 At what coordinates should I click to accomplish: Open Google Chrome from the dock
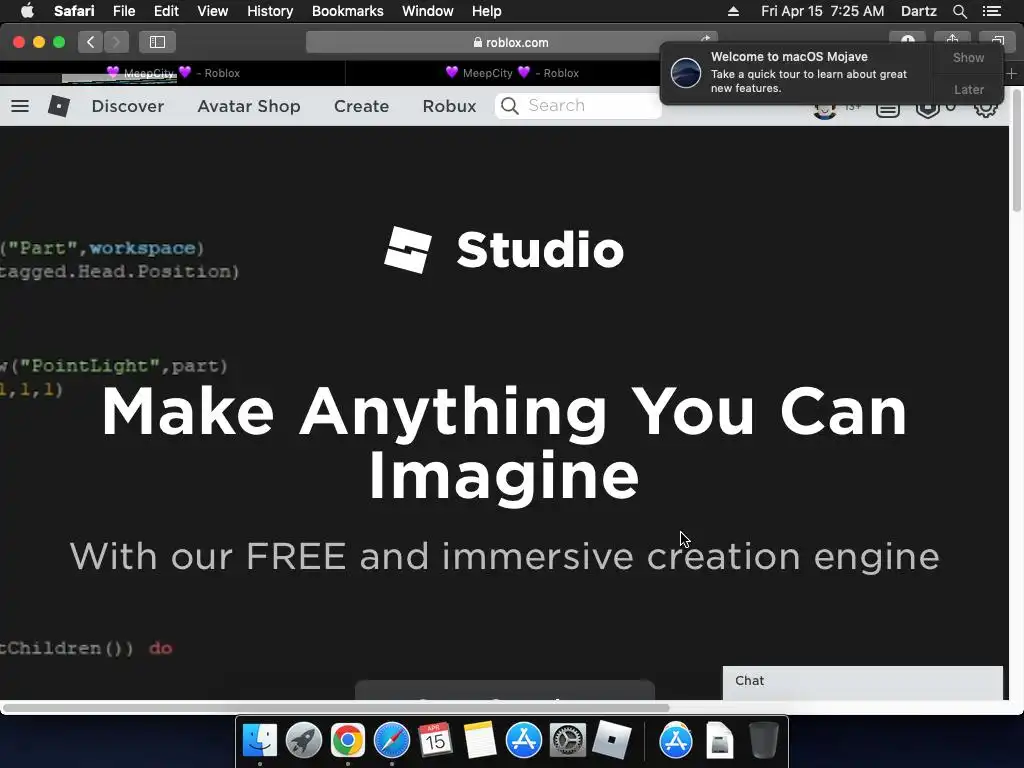tap(347, 741)
